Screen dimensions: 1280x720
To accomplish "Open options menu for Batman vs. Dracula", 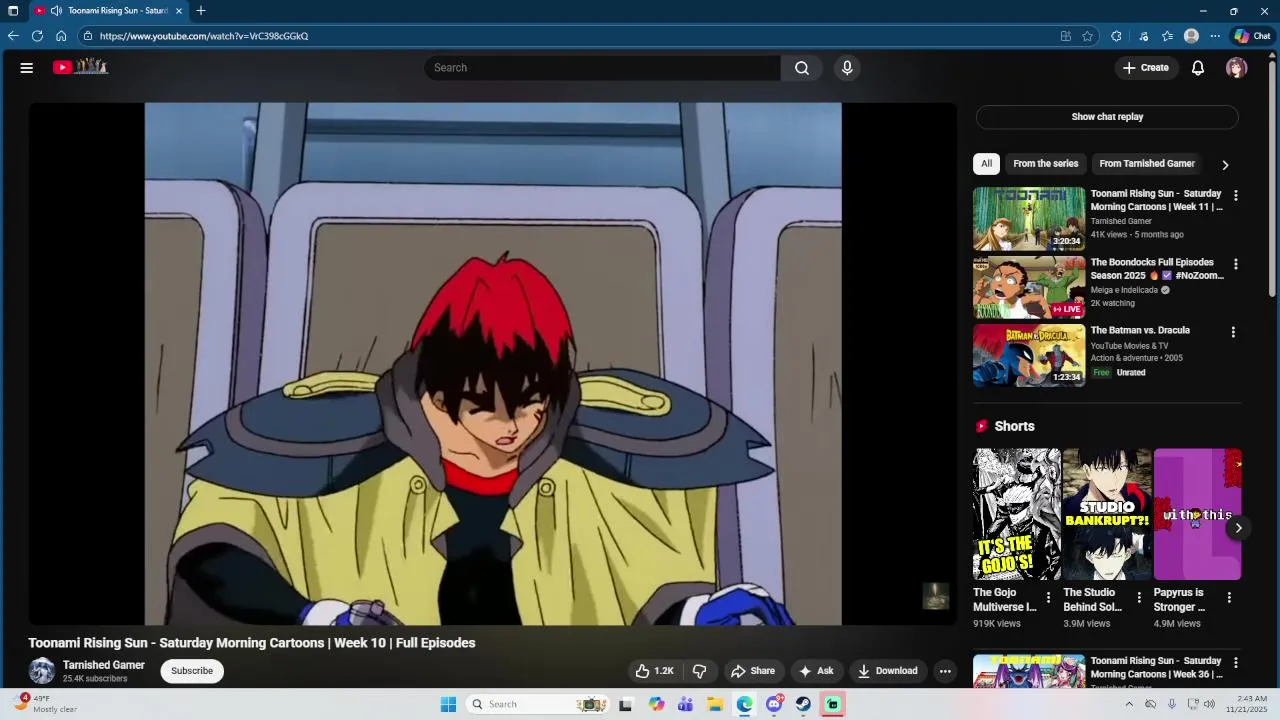I will pos(1233,332).
